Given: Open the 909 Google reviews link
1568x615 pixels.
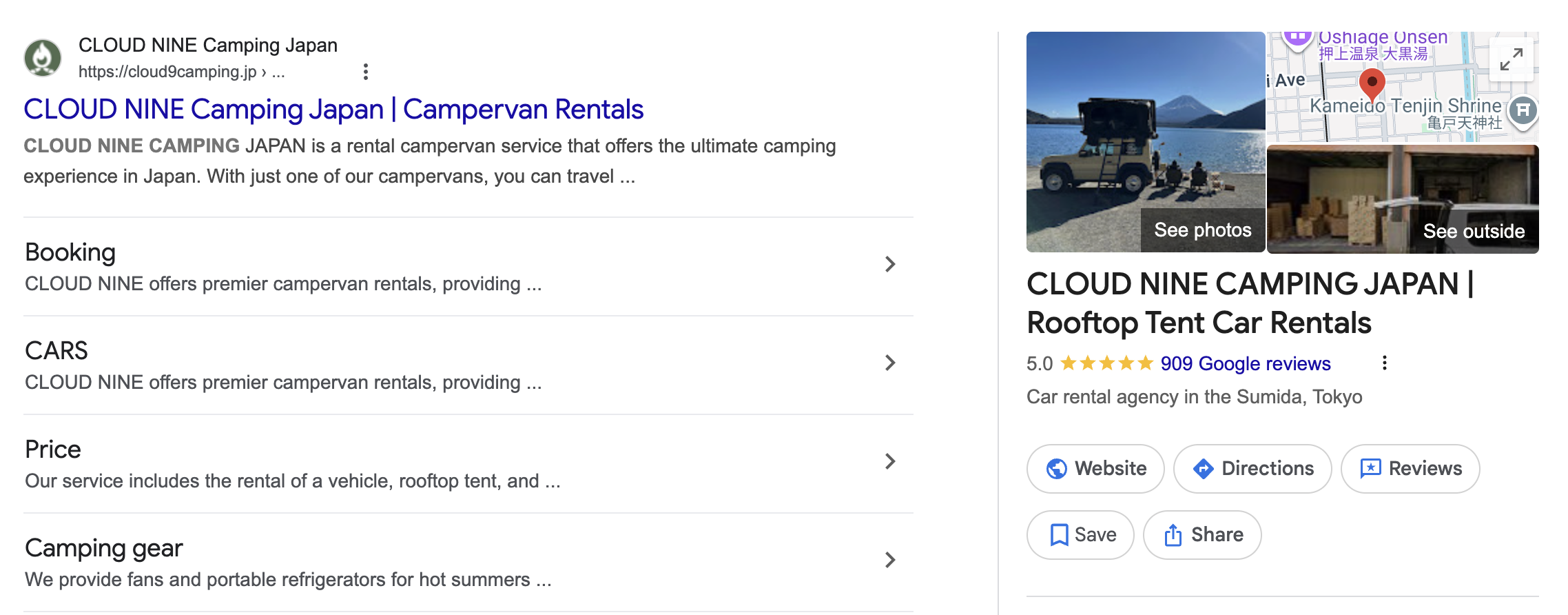Looking at the screenshot, I should click(1245, 363).
